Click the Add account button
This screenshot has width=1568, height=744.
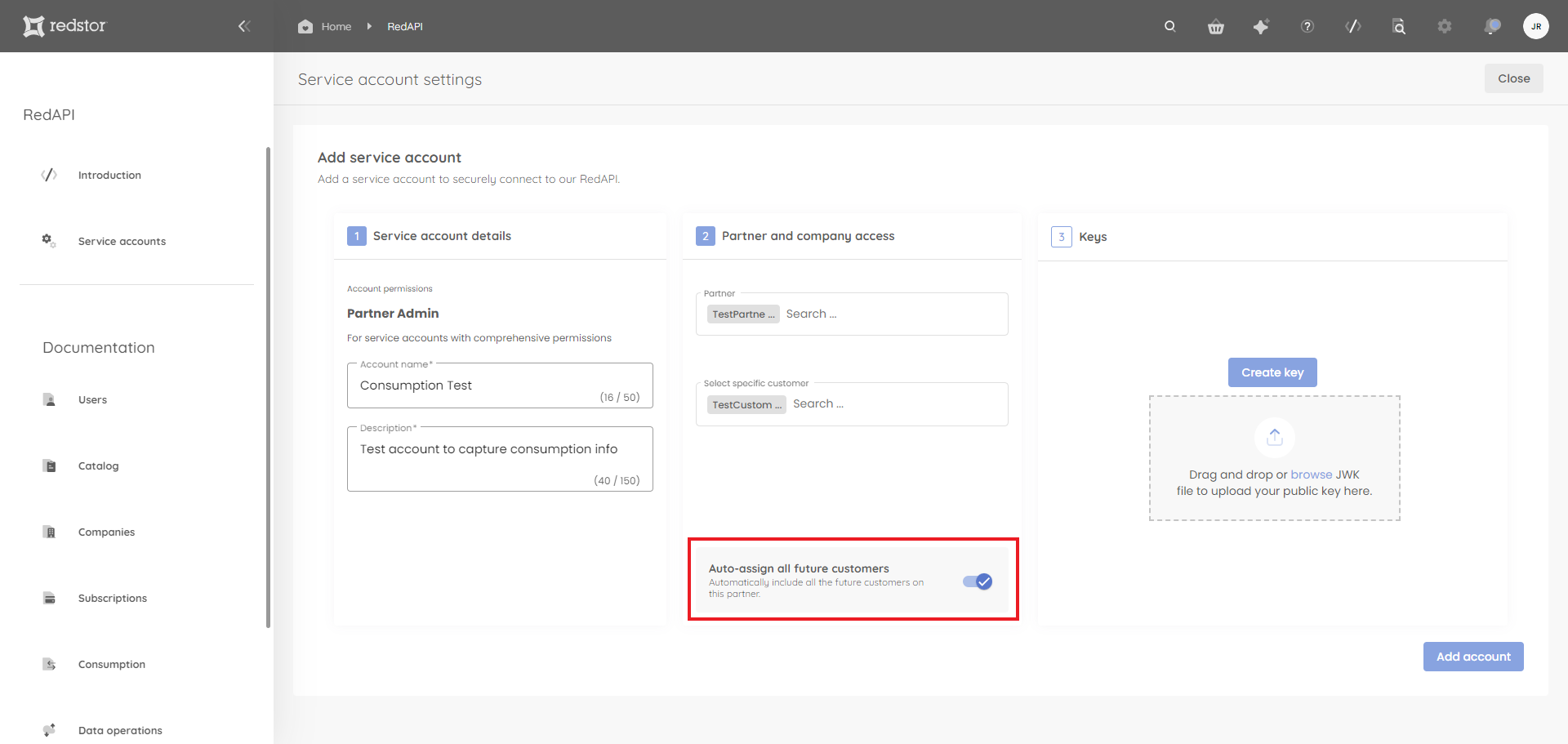click(1473, 657)
